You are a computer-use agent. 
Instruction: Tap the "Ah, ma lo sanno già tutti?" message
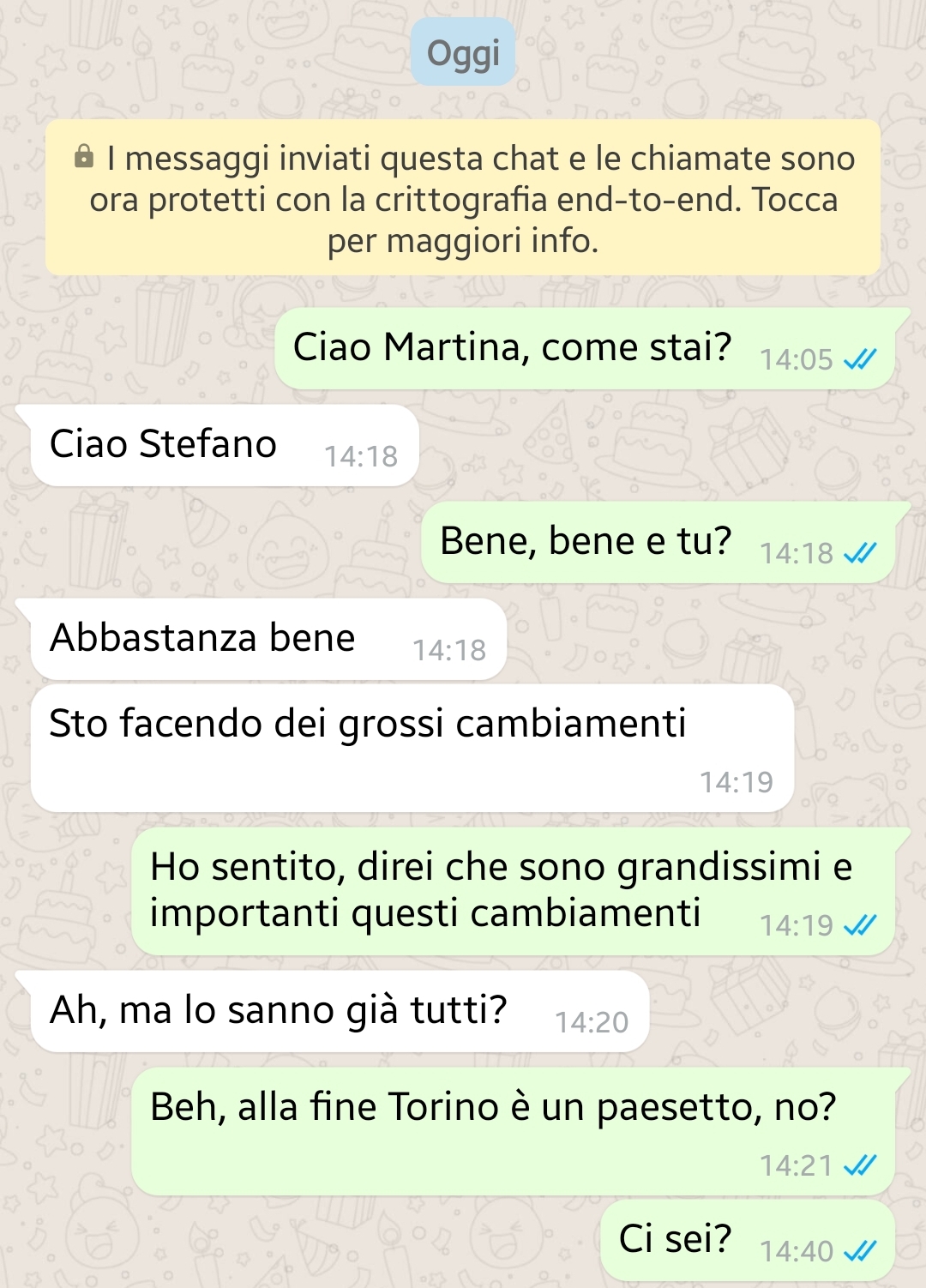tap(279, 1010)
